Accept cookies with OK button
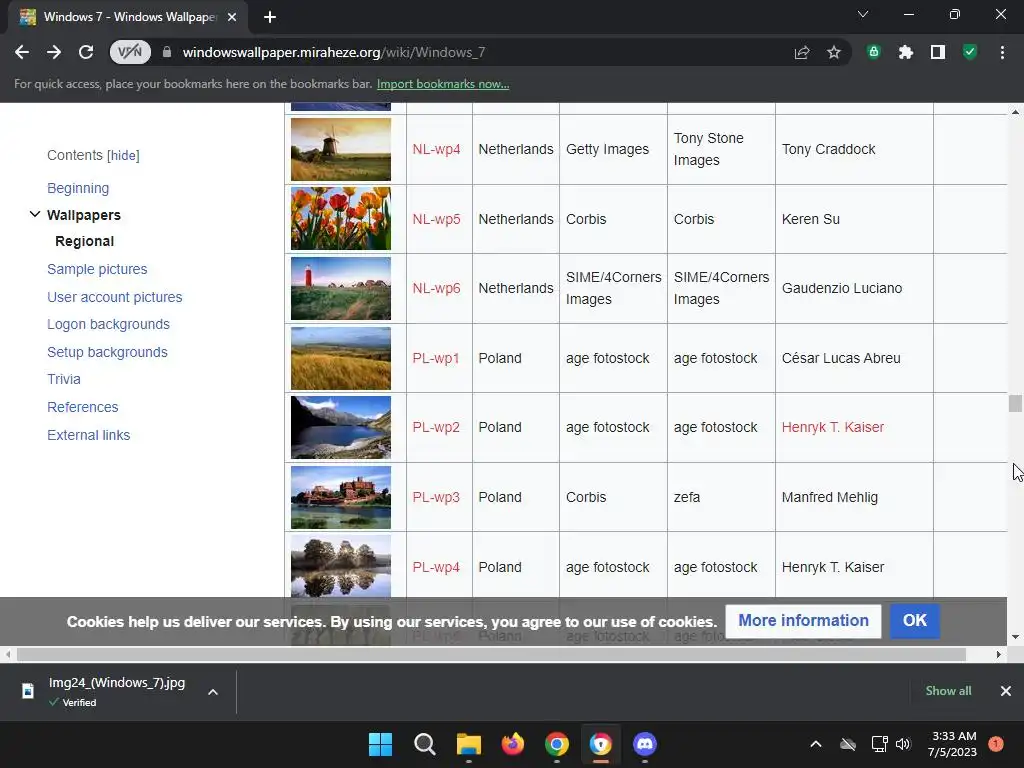Screen dimensions: 1024x768 [x=914, y=620]
